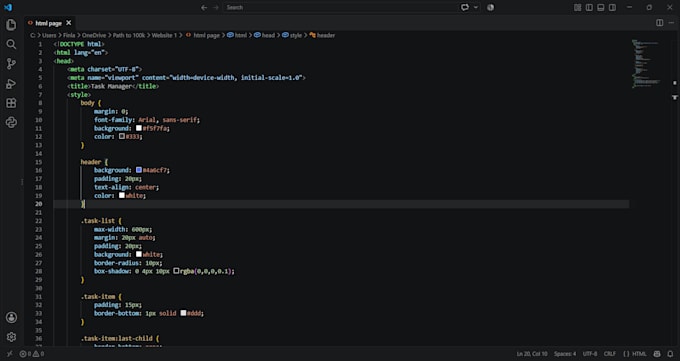Expand the Copilot chat dropdown arrow
The width and height of the screenshot is (680, 361).
click(x=476, y=7)
